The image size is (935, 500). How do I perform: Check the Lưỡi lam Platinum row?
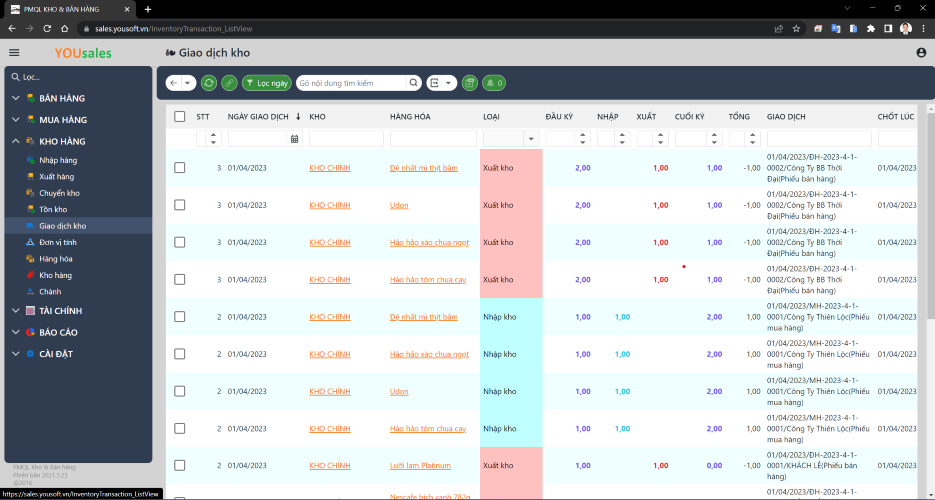(179, 465)
